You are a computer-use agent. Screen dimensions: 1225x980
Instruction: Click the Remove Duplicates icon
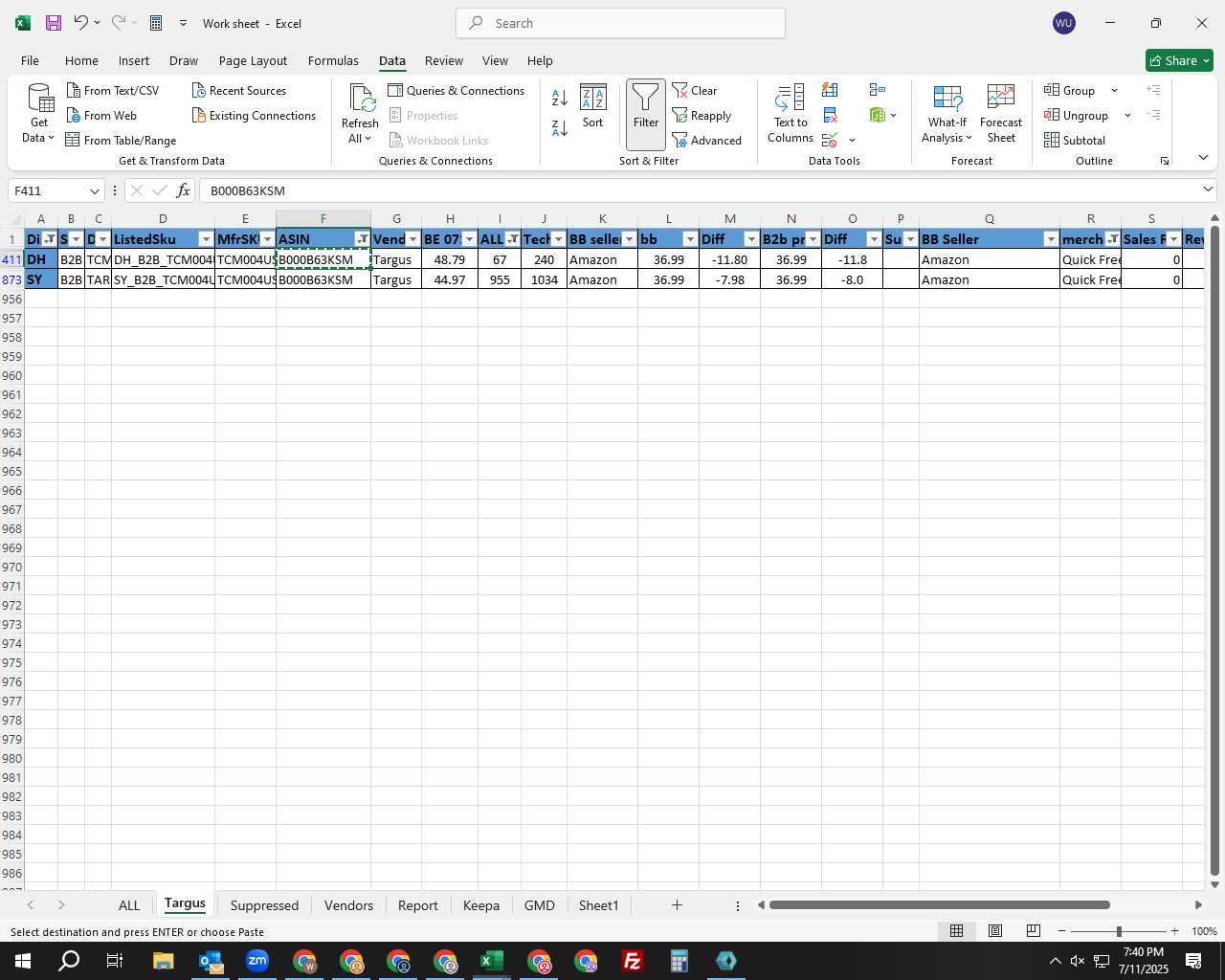tap(831, 115)
